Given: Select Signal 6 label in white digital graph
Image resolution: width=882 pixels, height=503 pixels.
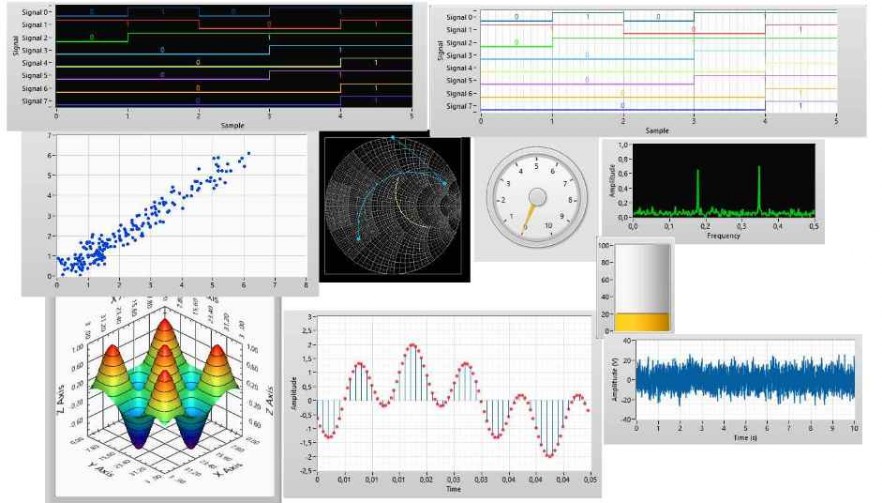Looking at the screenshot, I should pos(460,93).
